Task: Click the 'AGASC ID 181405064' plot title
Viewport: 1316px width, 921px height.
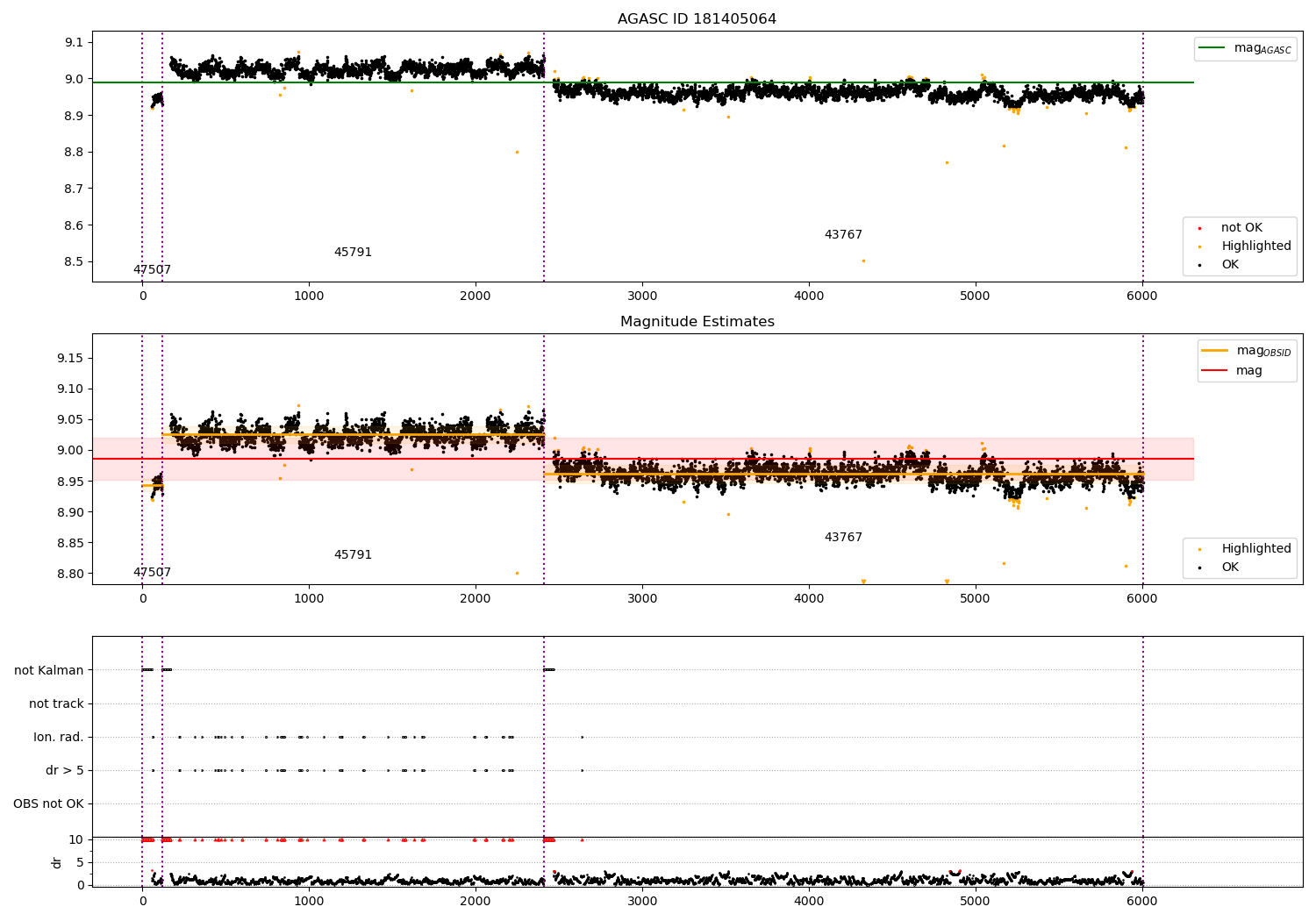Action: pos(697,18)
